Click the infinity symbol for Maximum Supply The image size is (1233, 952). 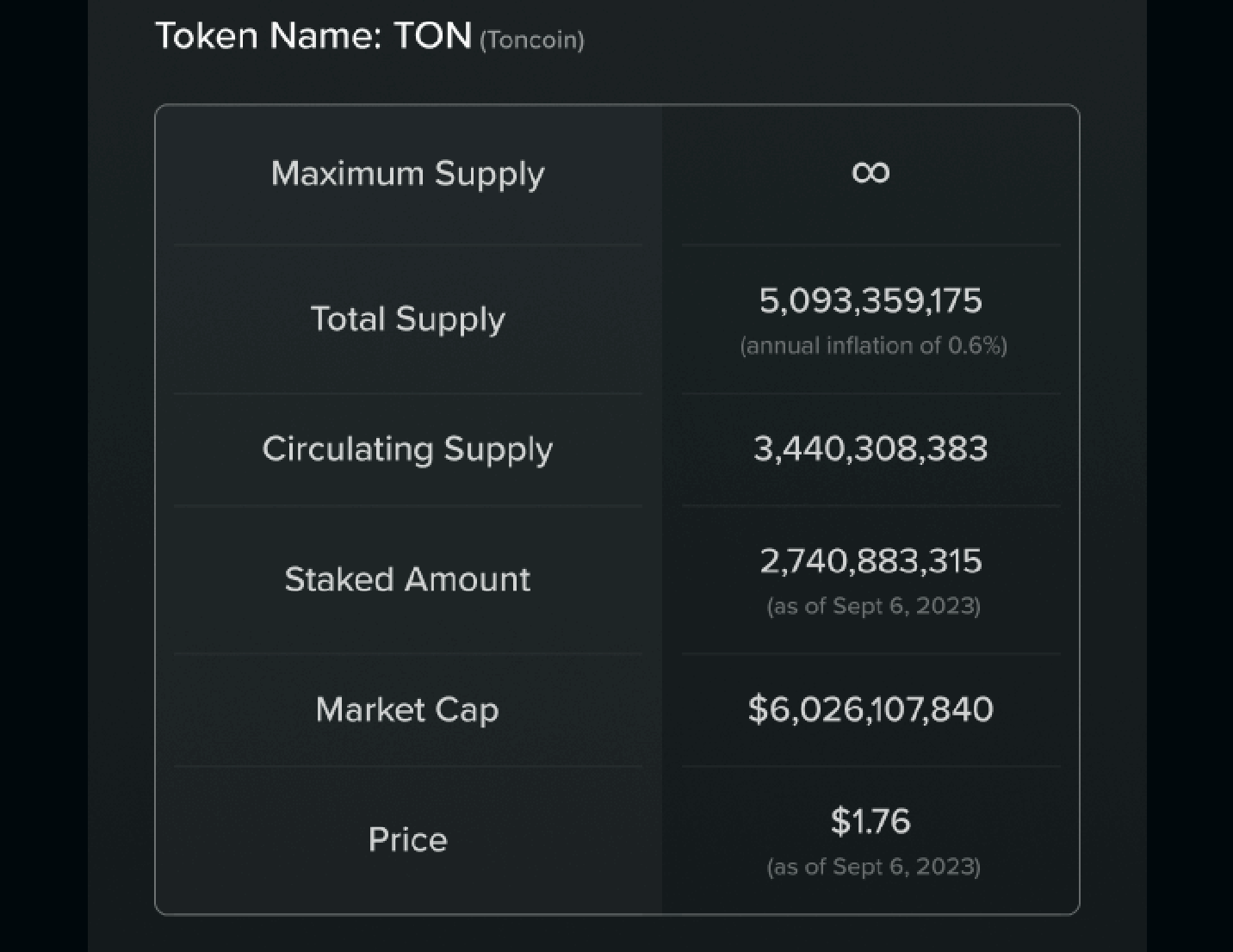(x=871, y=172)
